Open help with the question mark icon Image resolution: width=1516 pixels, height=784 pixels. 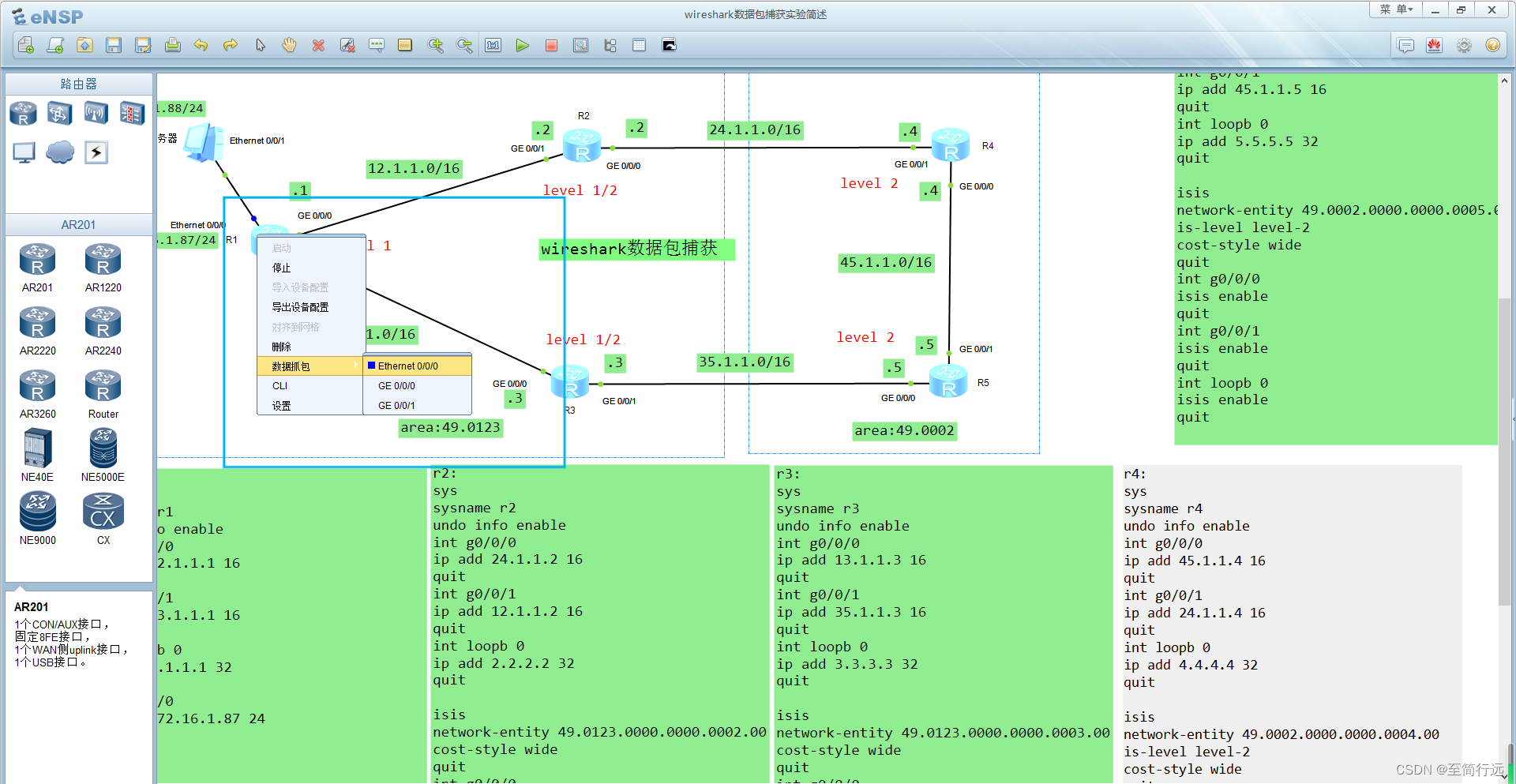click(x=1492, y=45)
